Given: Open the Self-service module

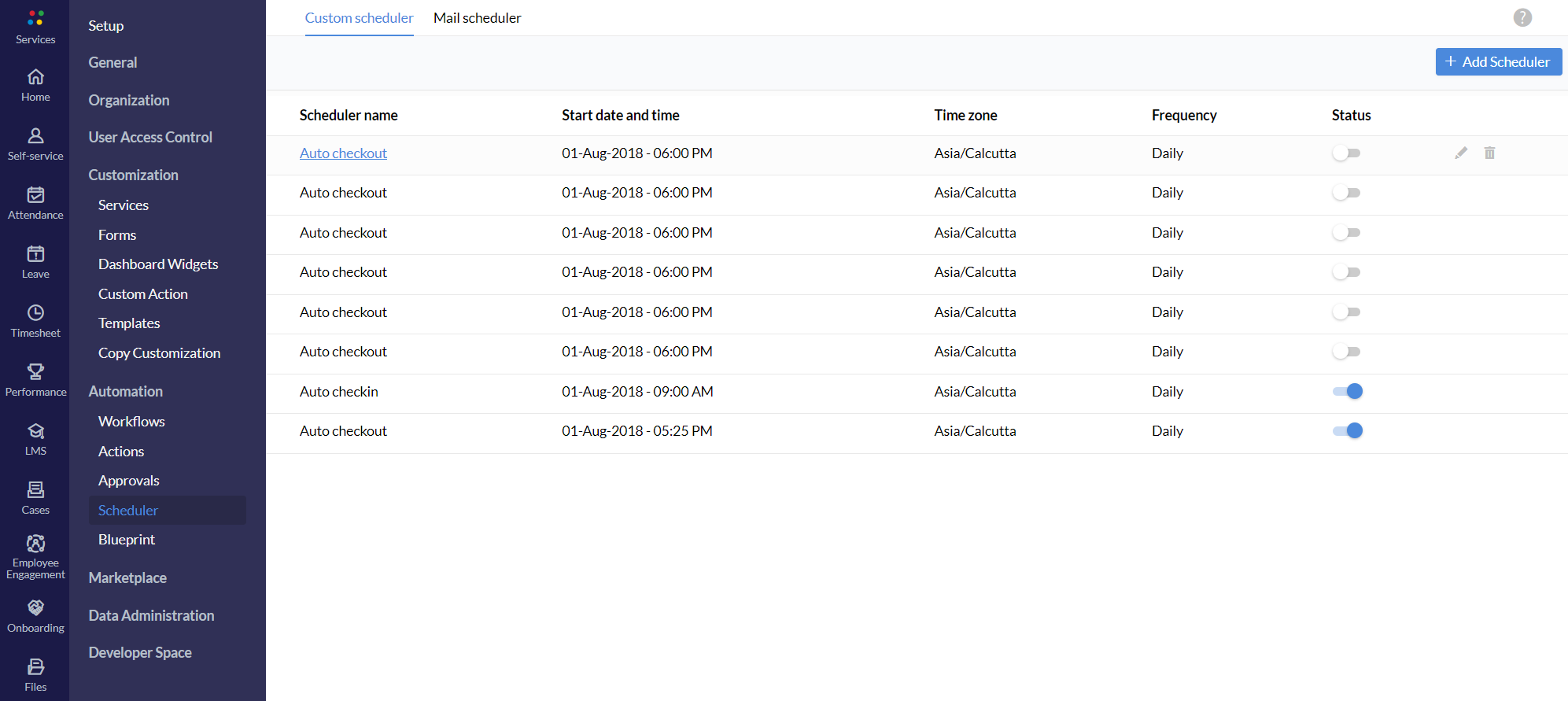Looking at the screenshot, I should 35,145.
